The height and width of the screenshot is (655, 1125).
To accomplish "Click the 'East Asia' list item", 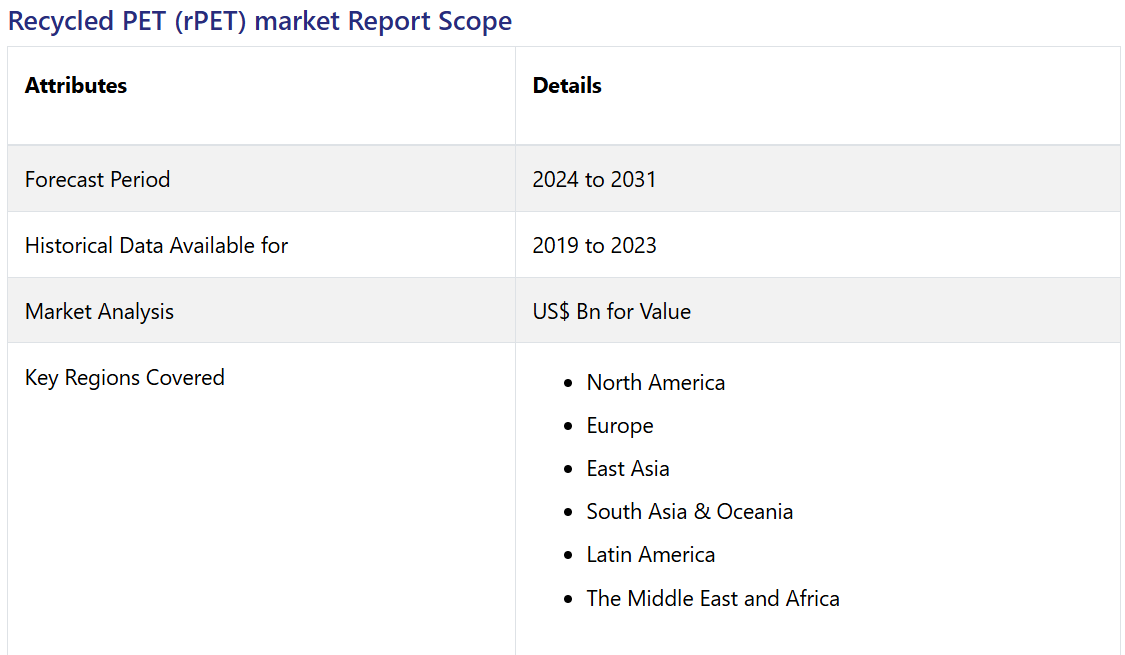I will coord(628,468).
